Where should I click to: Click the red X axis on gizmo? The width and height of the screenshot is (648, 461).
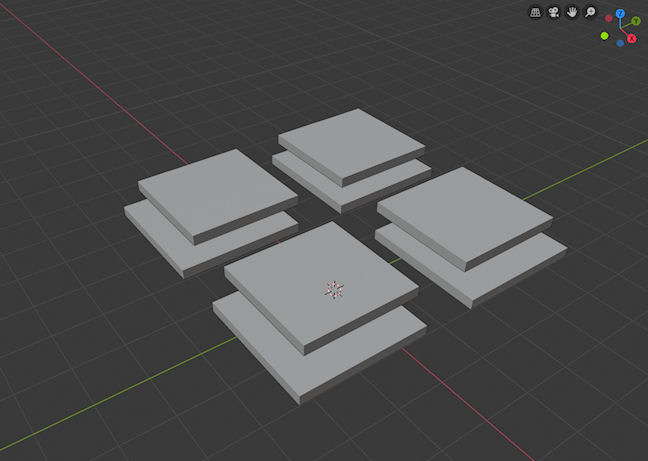click(x=631, y=37)
